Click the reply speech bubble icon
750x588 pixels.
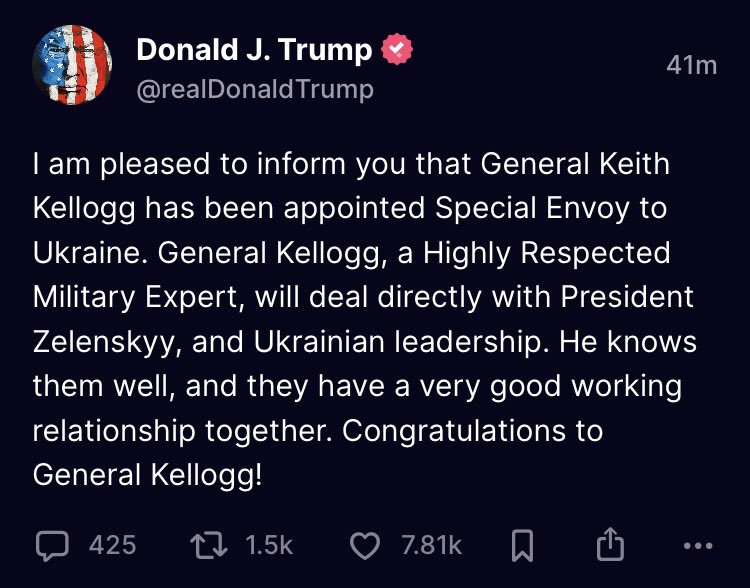51,545
